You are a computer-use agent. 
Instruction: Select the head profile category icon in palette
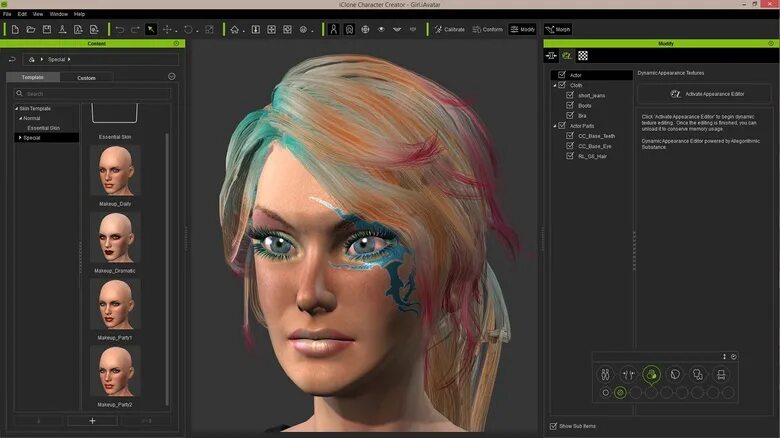pos(675,374)
